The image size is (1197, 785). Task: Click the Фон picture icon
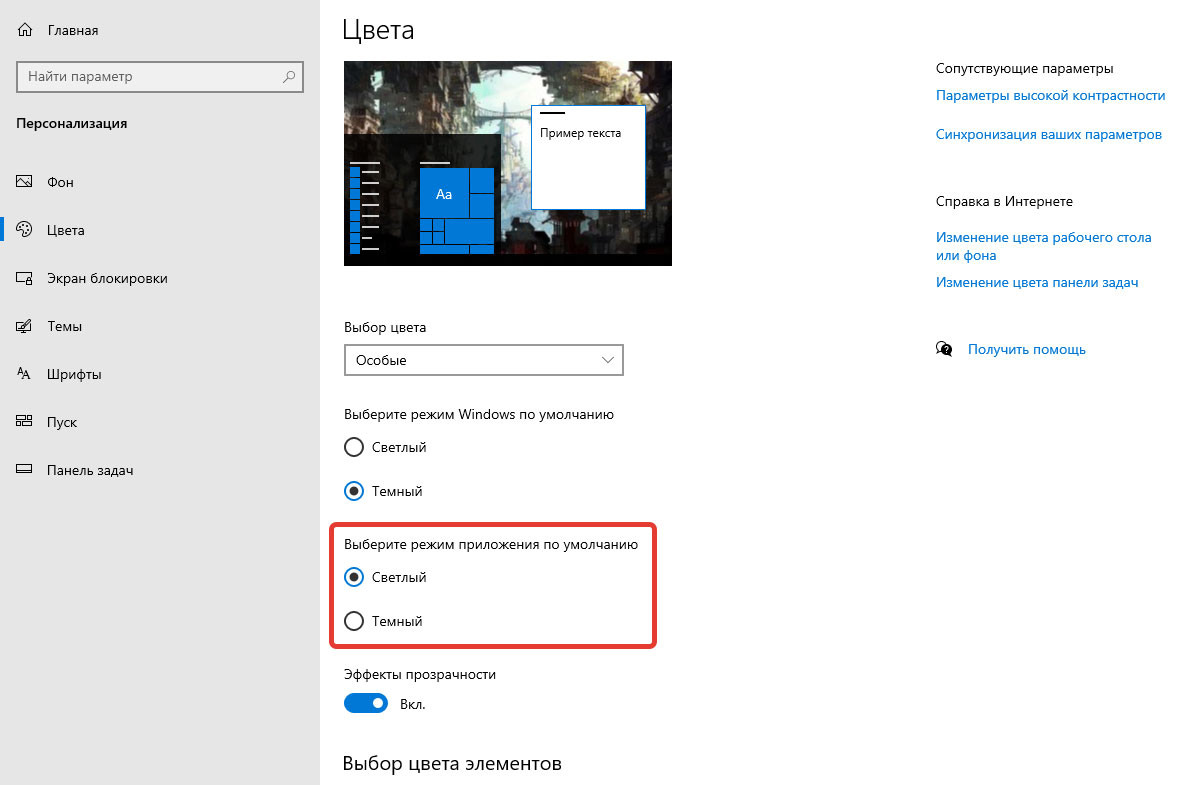pyautogui.click(x=24, y=182)
